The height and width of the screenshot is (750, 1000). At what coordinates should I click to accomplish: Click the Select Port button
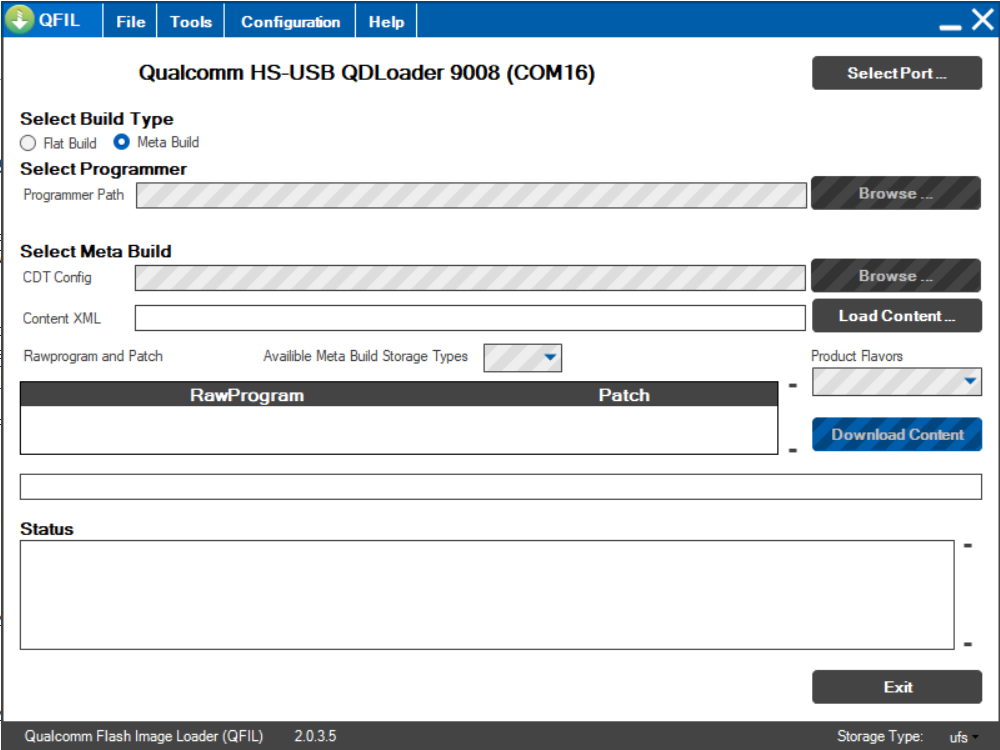pyautogui.click(x=897, y=73)
